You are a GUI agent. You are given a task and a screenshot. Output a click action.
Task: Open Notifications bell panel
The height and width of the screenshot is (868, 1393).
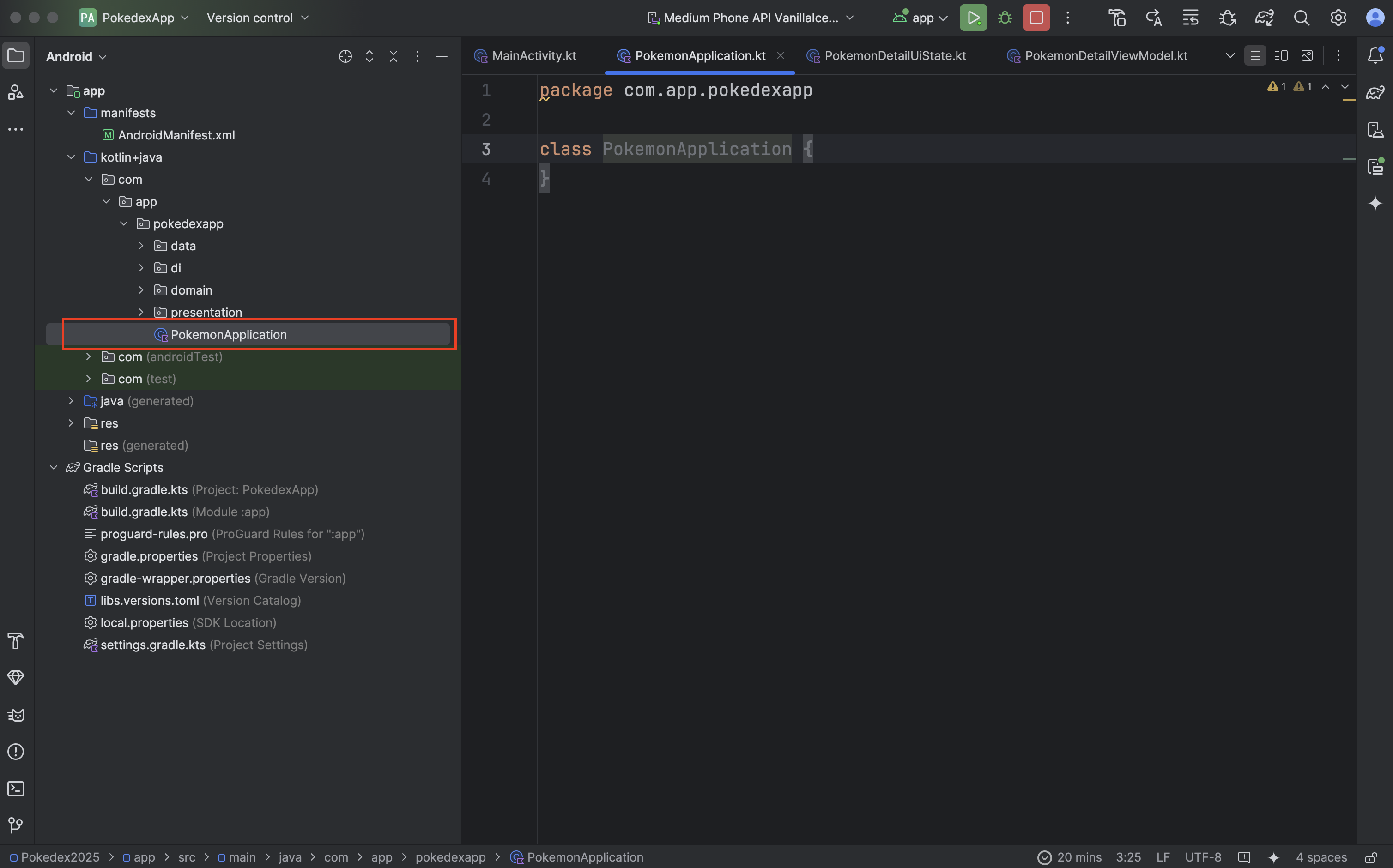pos(1375,56)
